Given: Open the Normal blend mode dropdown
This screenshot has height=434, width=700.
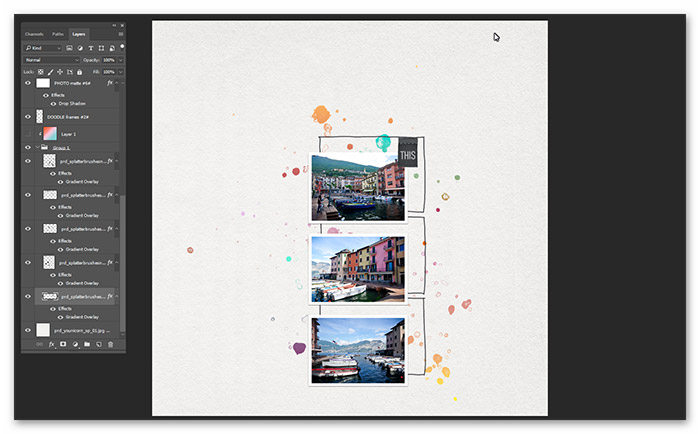Looking at the screenshot, I should 51,60.
